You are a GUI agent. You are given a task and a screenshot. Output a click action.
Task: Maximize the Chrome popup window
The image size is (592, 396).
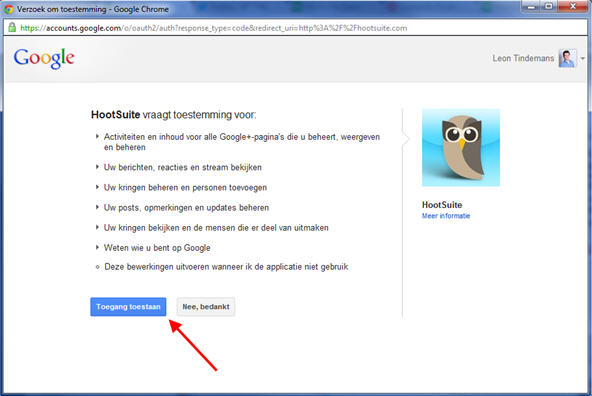pos(549,7)
